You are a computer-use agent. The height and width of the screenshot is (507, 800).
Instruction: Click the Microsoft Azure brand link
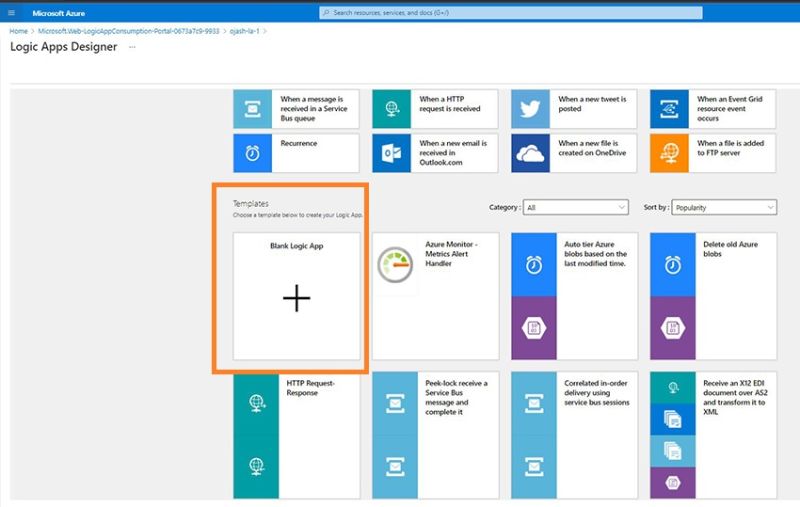coord(59,13)
